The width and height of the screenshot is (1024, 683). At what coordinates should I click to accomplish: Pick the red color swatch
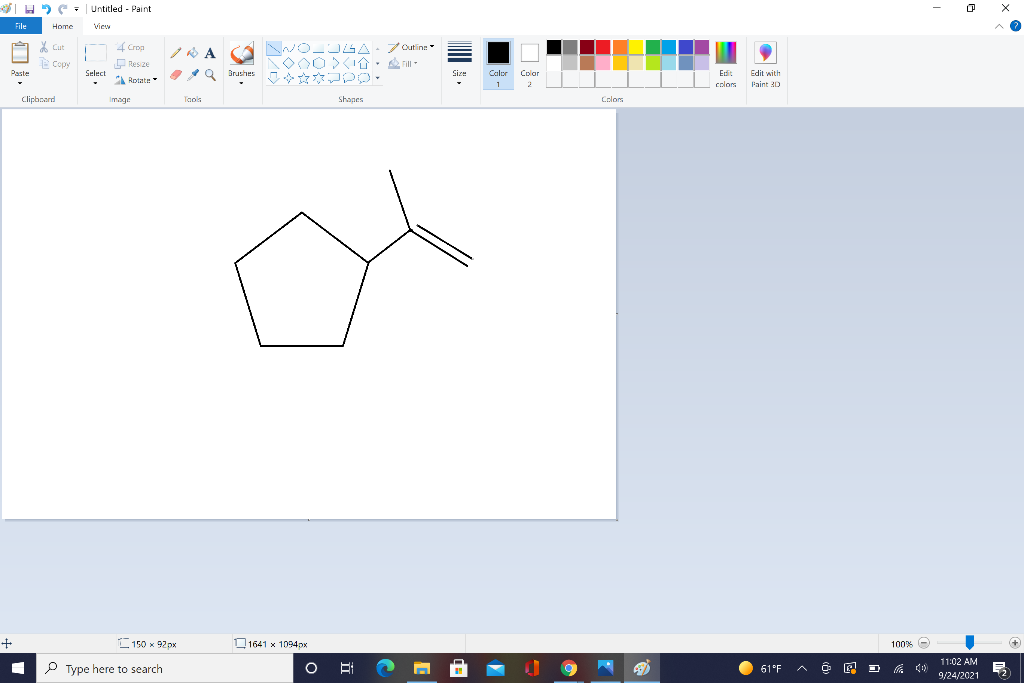tap(603, 47)
